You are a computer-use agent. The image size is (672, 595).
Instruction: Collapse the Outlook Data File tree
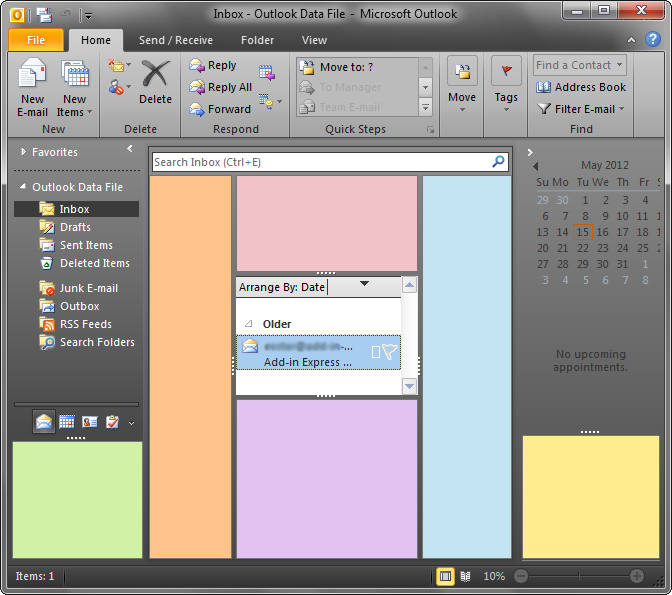point(23,187)
